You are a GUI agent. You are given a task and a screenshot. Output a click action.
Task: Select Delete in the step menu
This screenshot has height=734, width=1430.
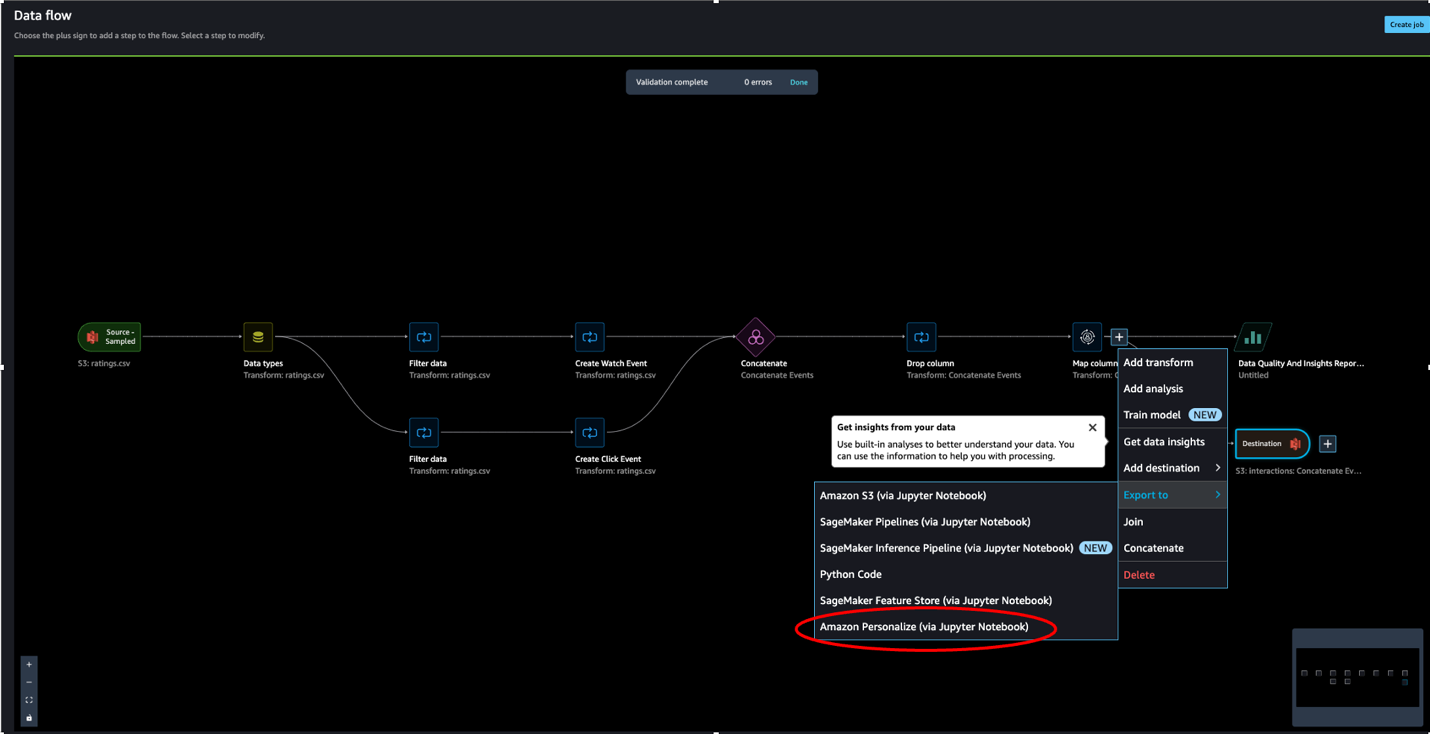(x=1172, y=575)
